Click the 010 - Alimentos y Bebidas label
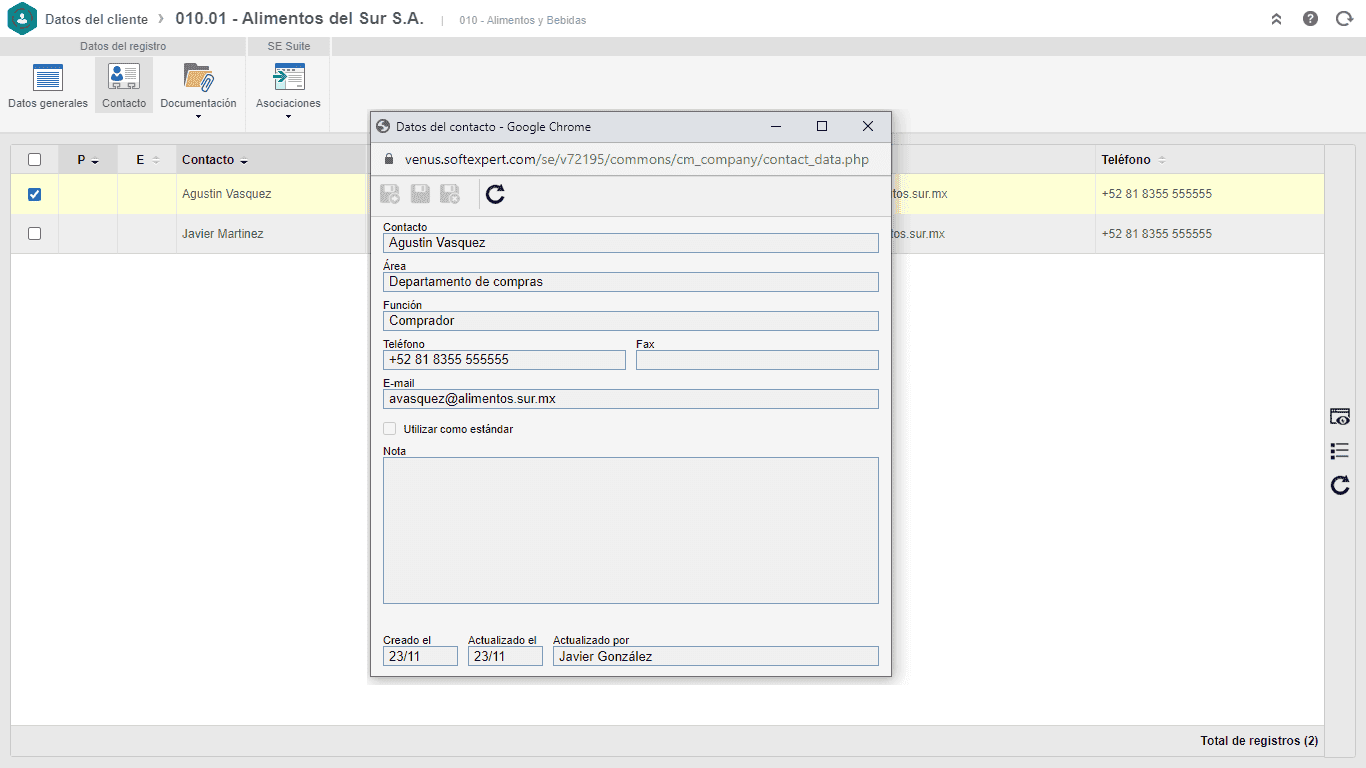The image size is (1366, 768). coord(523,20)
